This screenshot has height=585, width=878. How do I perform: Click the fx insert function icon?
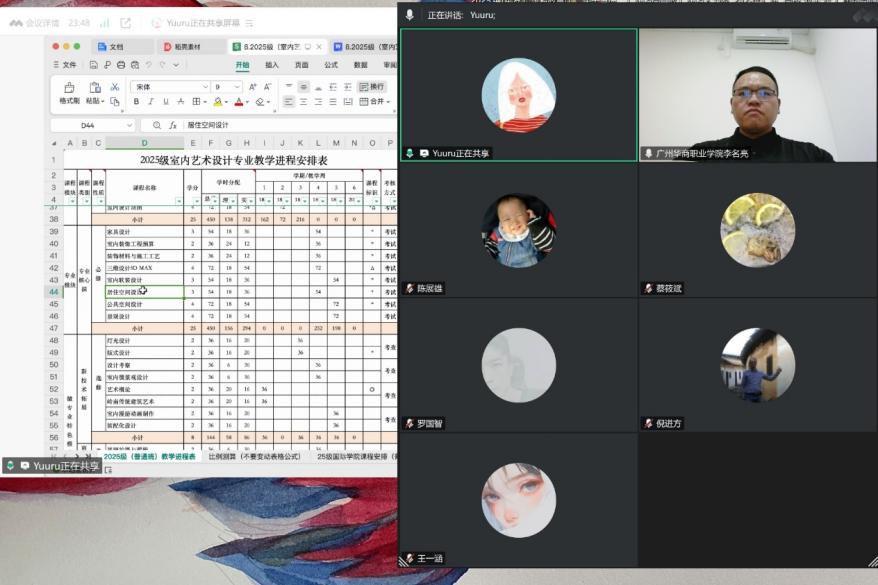172,126
